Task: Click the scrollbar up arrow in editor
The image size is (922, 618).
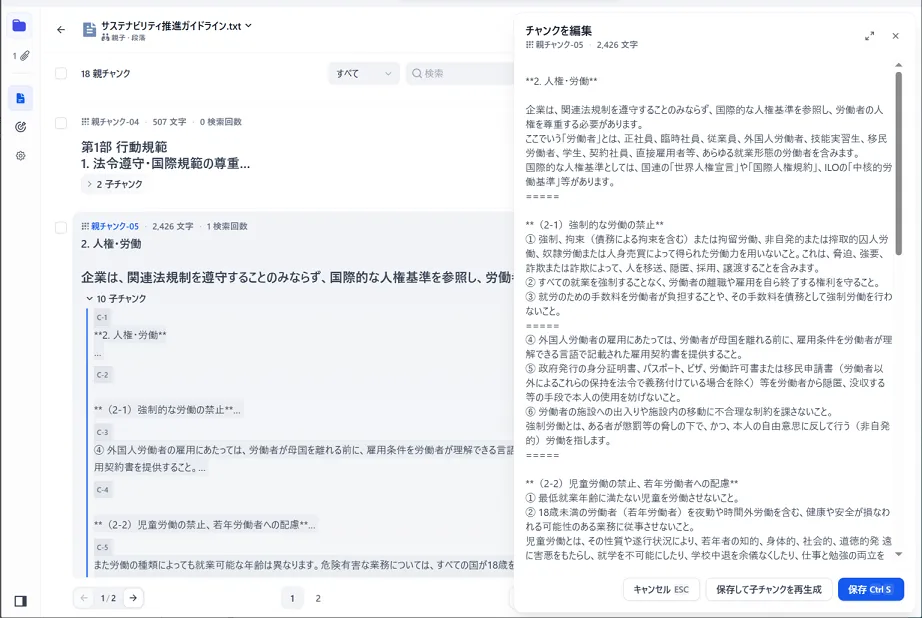Action: click(x=898, y=65)
